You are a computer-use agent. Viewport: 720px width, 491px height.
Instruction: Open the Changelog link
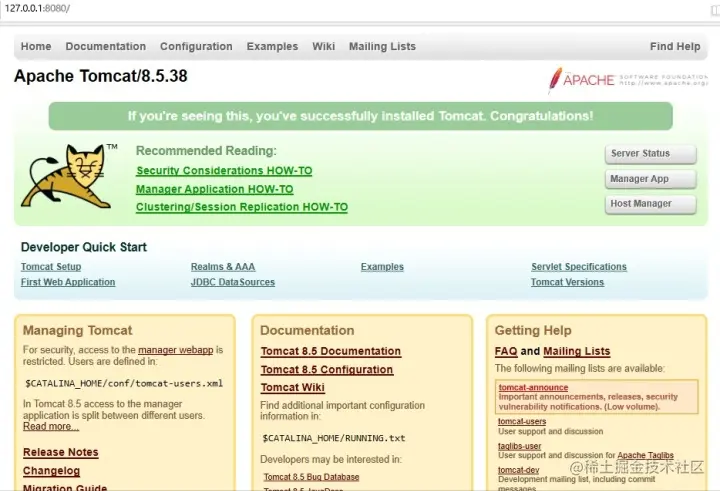pyautogui.click(x=51, y=471)
